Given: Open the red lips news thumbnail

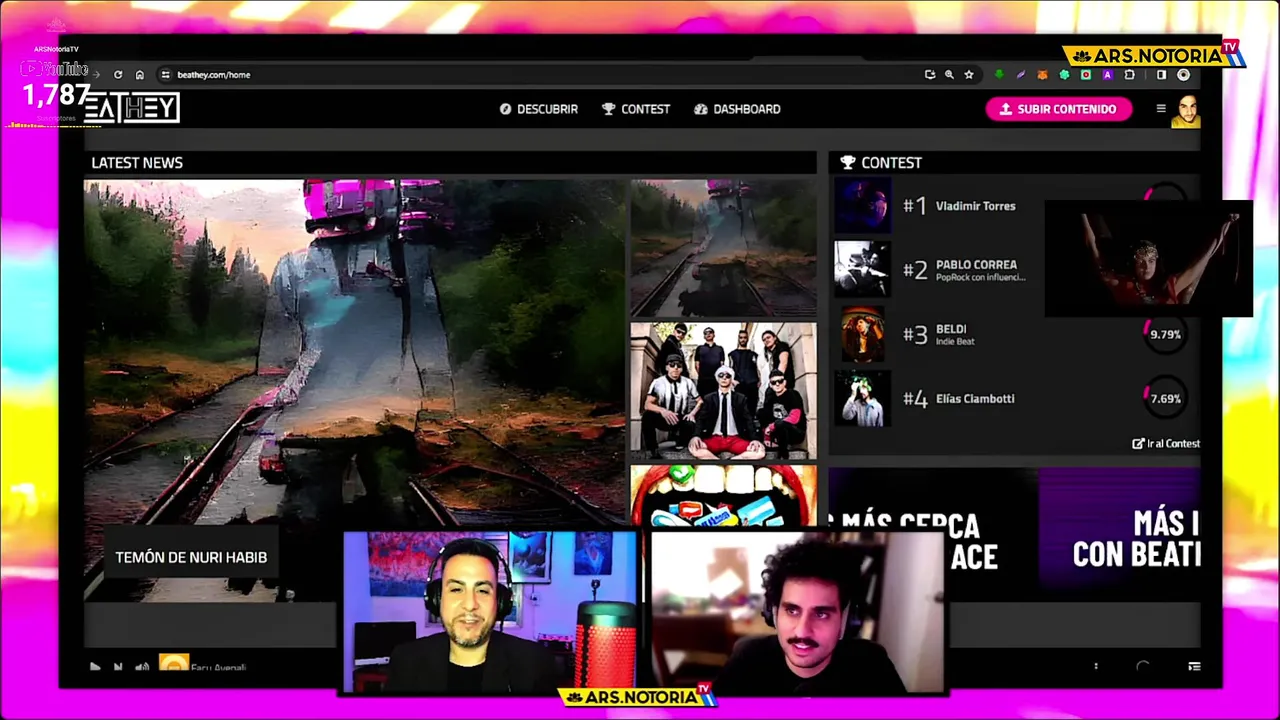Looking at the screenshot, I should click(723, 496).
